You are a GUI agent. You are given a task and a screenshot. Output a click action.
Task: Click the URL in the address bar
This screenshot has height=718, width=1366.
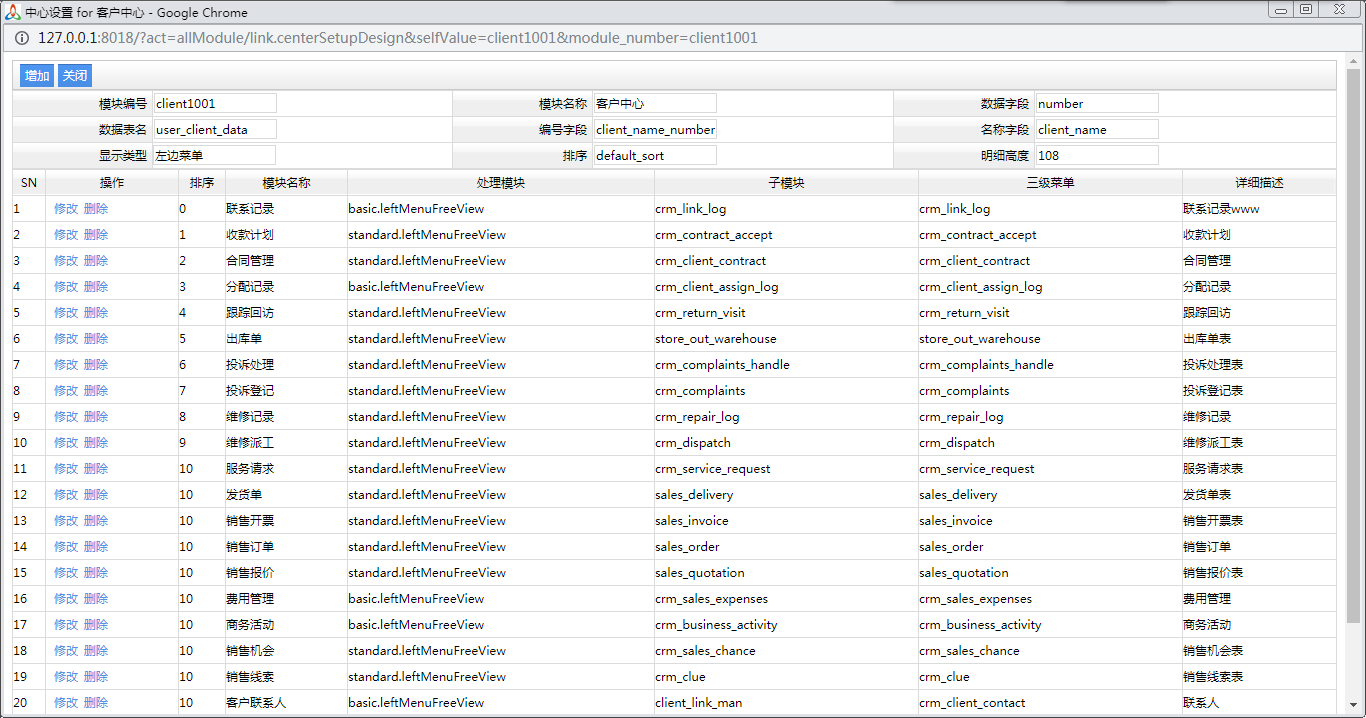pyautogui.click(x=398, y=38)
